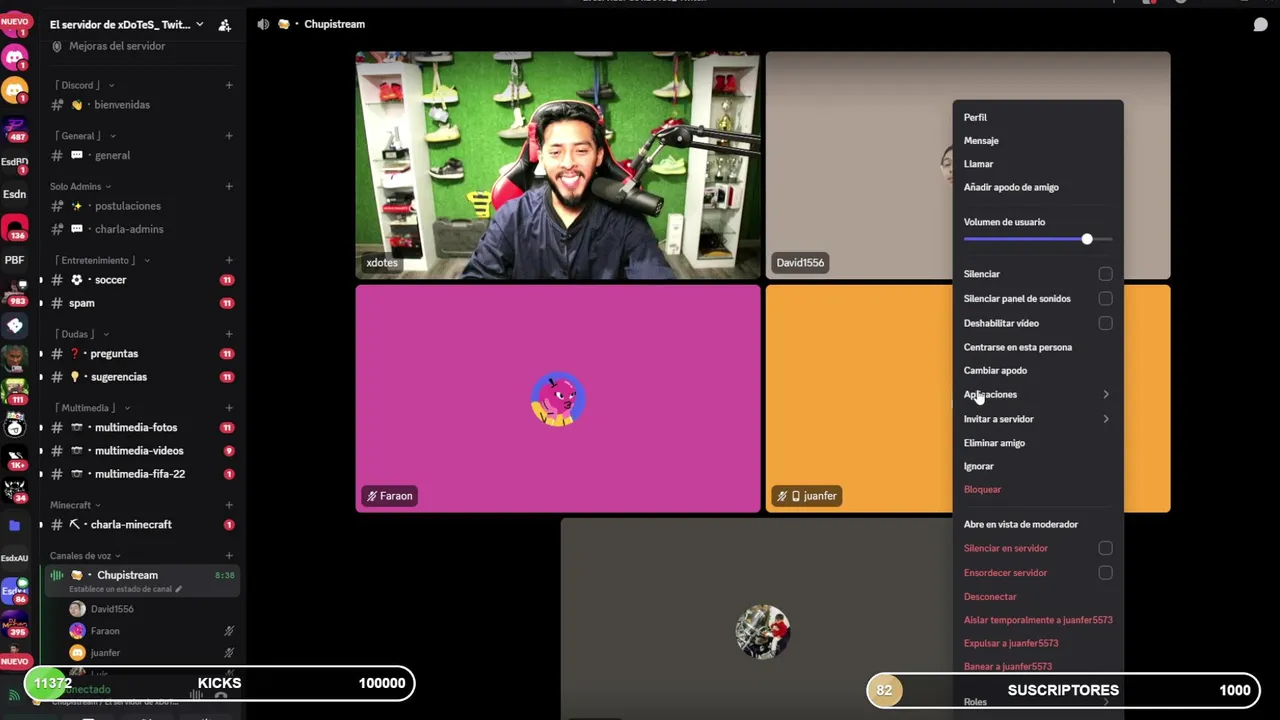The image size is (1280, 720).
Task: Open the server with the 487 badge
Action: [x=15, y=129]
